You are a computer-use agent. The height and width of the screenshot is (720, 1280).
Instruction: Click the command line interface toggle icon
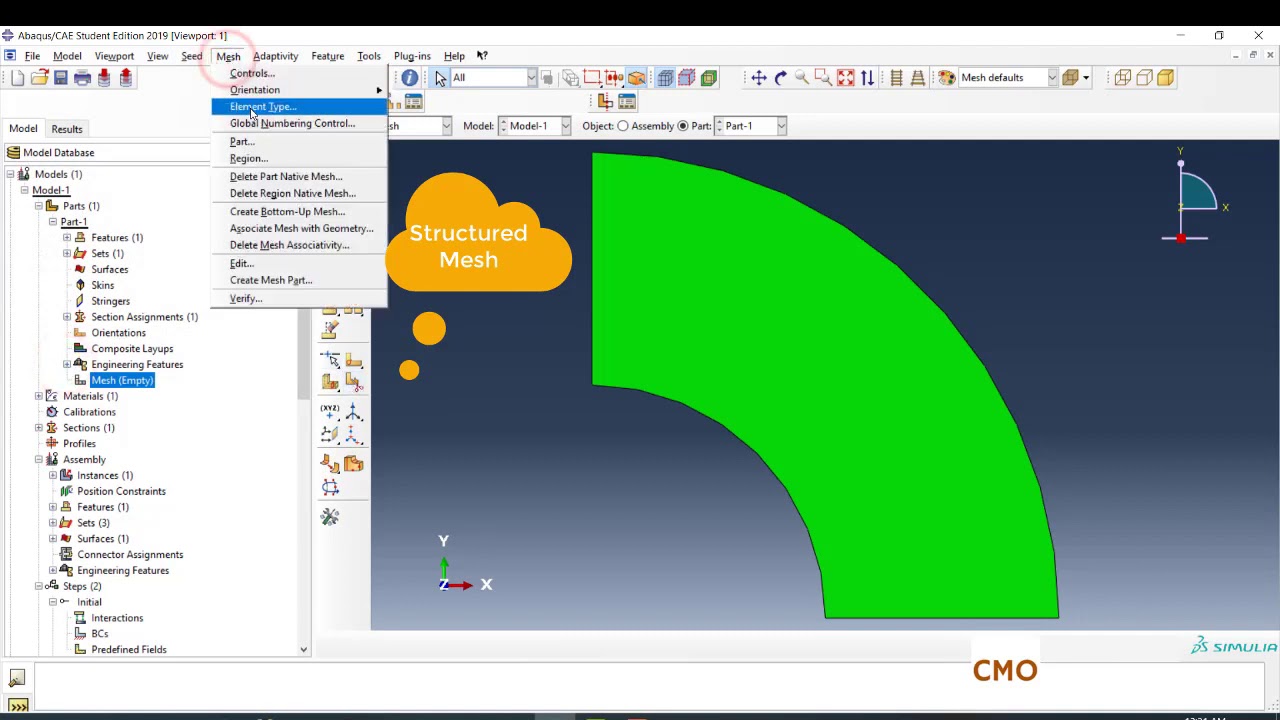click(17, 706)
